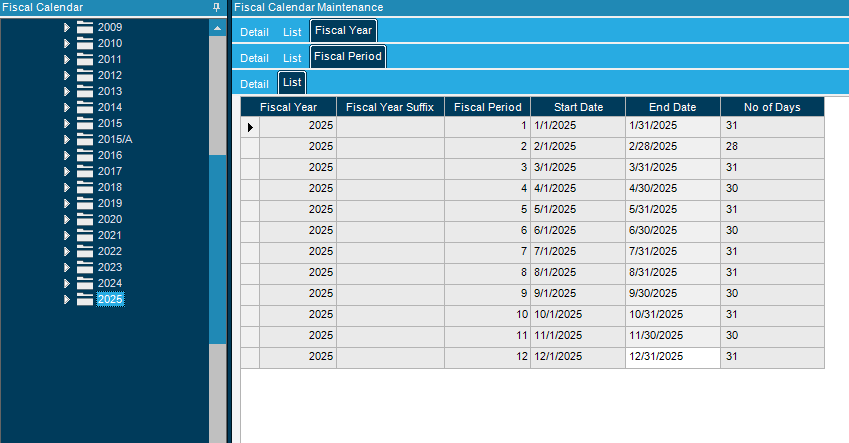Expand the 2009 tree node
Screen dimensions: 849x443
[67, 28]
